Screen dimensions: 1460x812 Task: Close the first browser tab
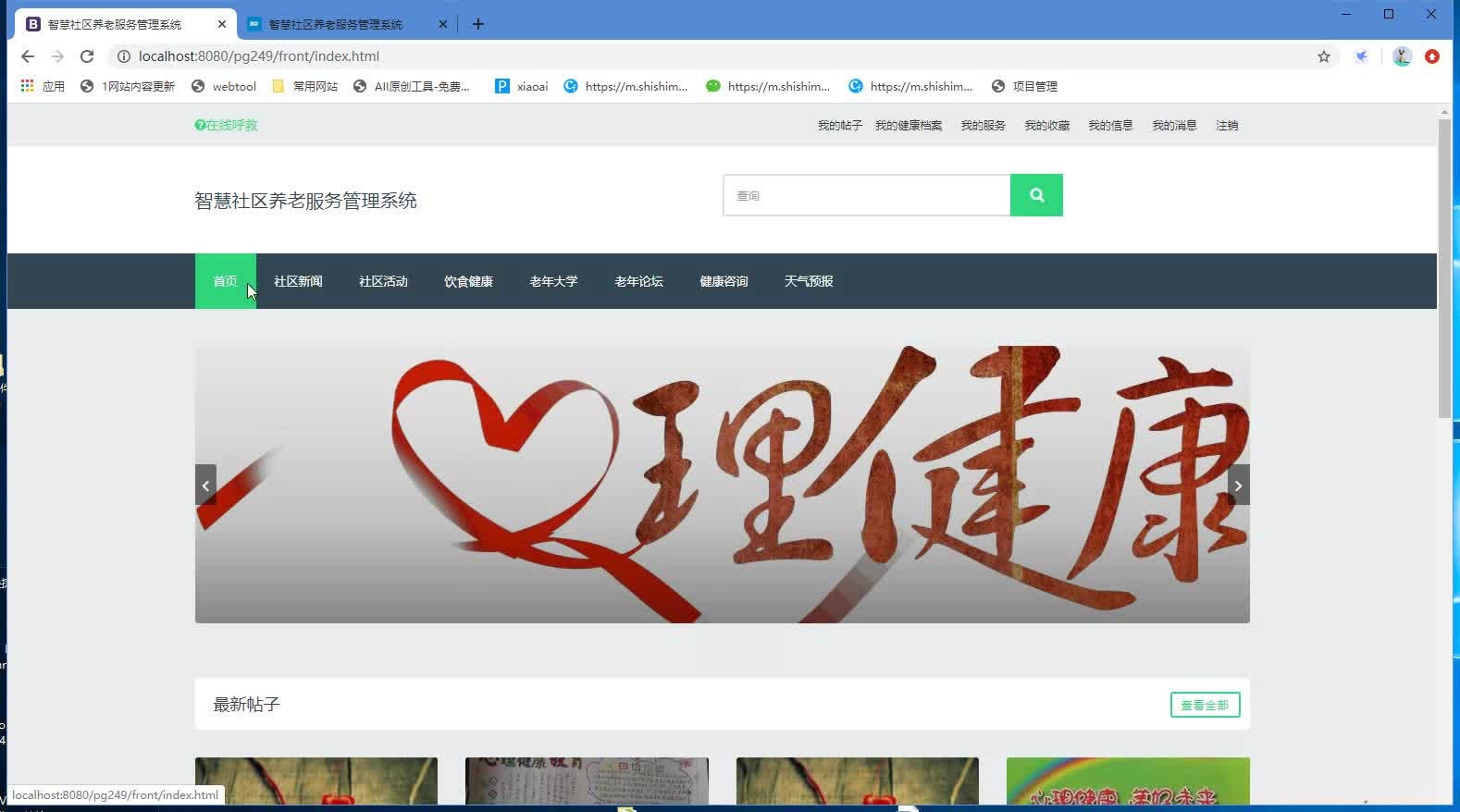pyautogui.click(x=222, y=24)
